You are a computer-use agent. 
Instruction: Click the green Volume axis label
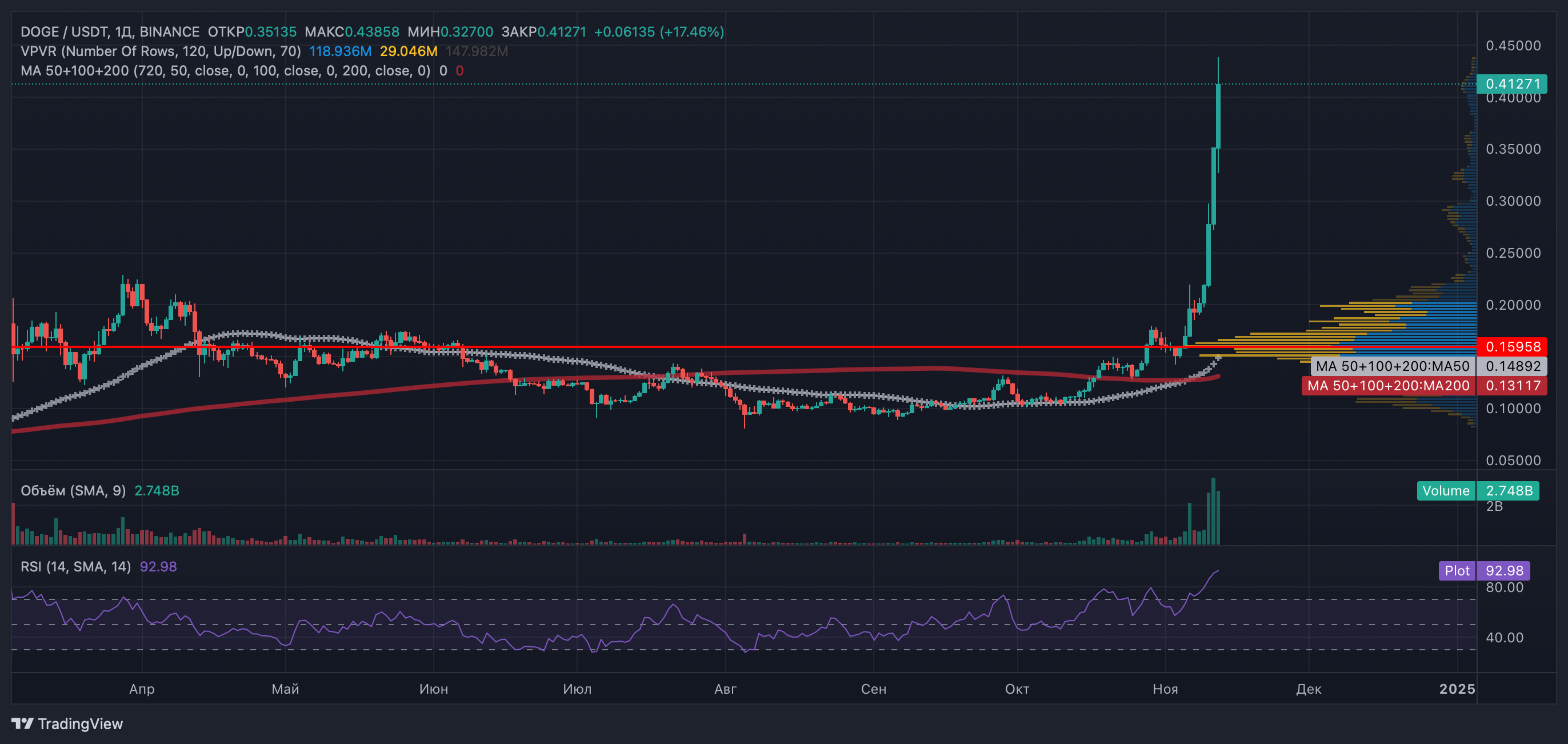[x=1446, y=491]
